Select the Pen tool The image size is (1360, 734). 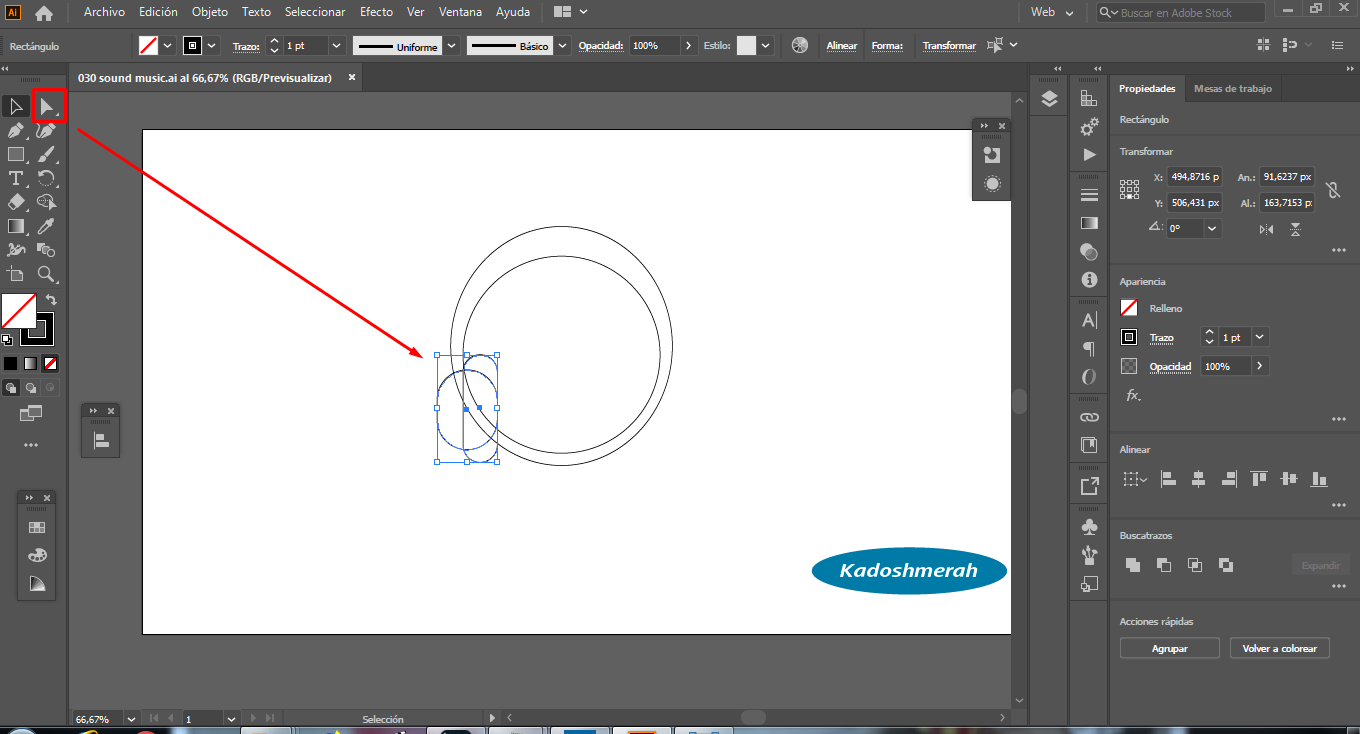click(16, 130)
